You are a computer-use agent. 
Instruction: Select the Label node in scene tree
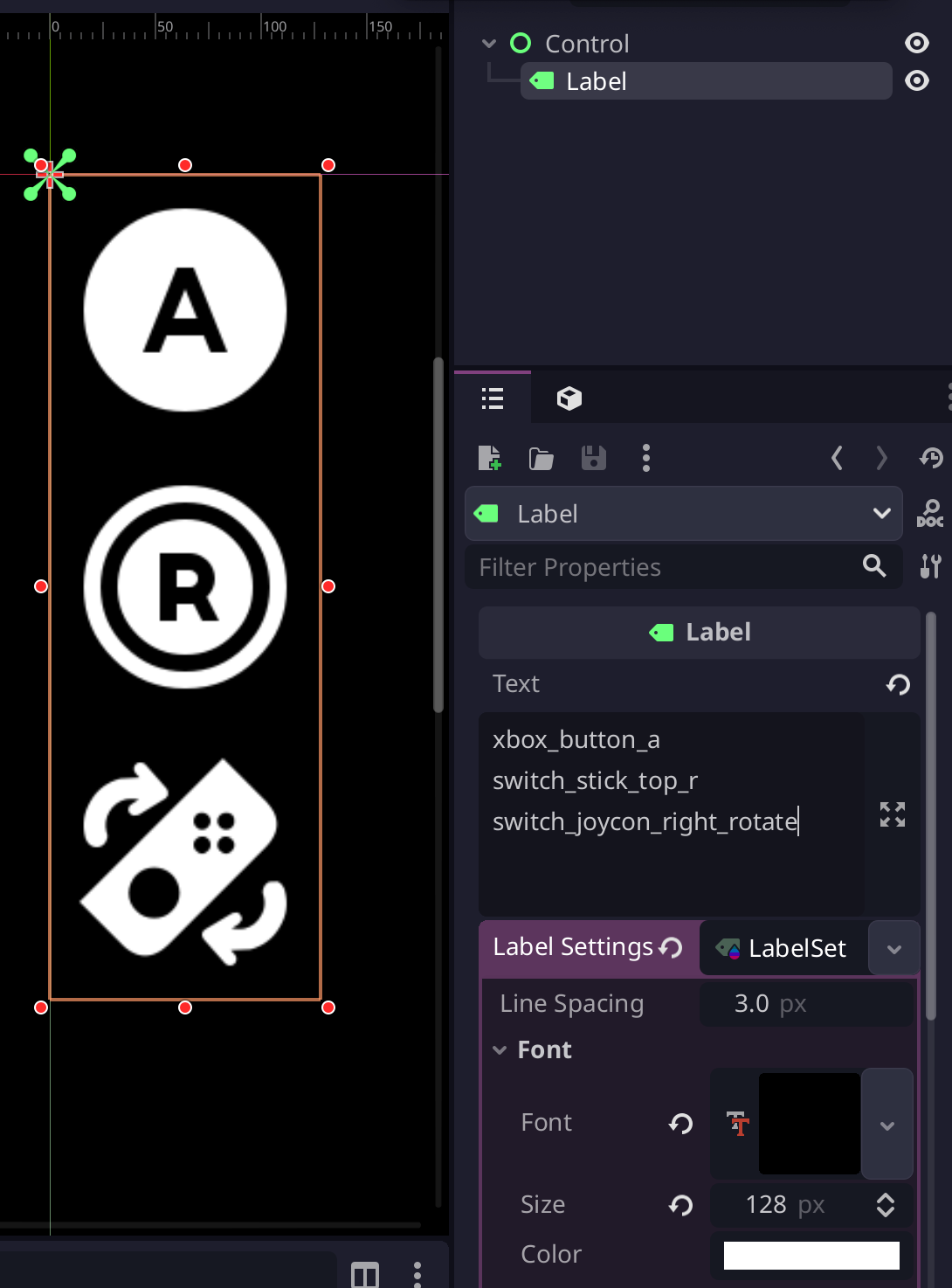706,81
